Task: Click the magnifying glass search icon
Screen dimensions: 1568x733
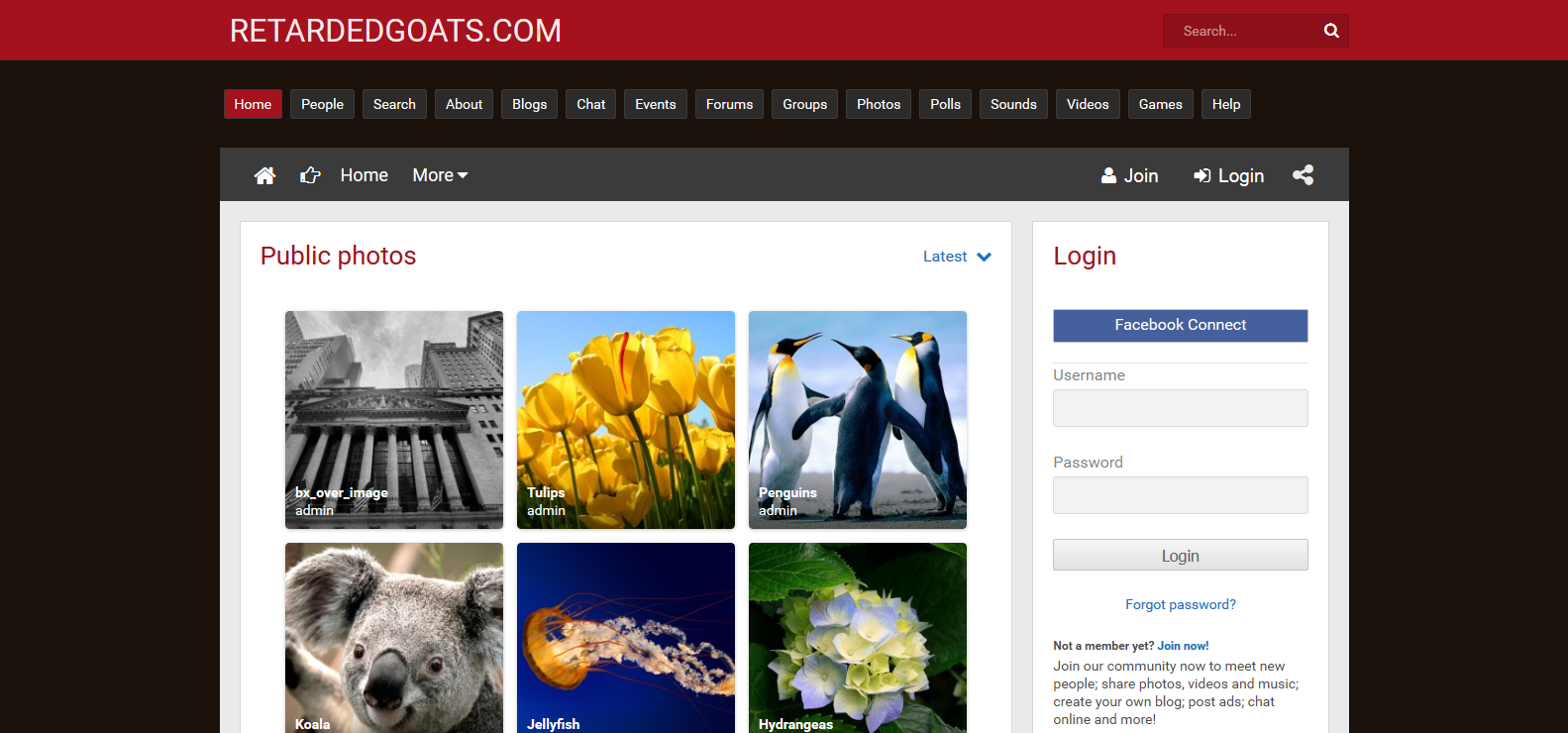Action: pos(1331,31)
